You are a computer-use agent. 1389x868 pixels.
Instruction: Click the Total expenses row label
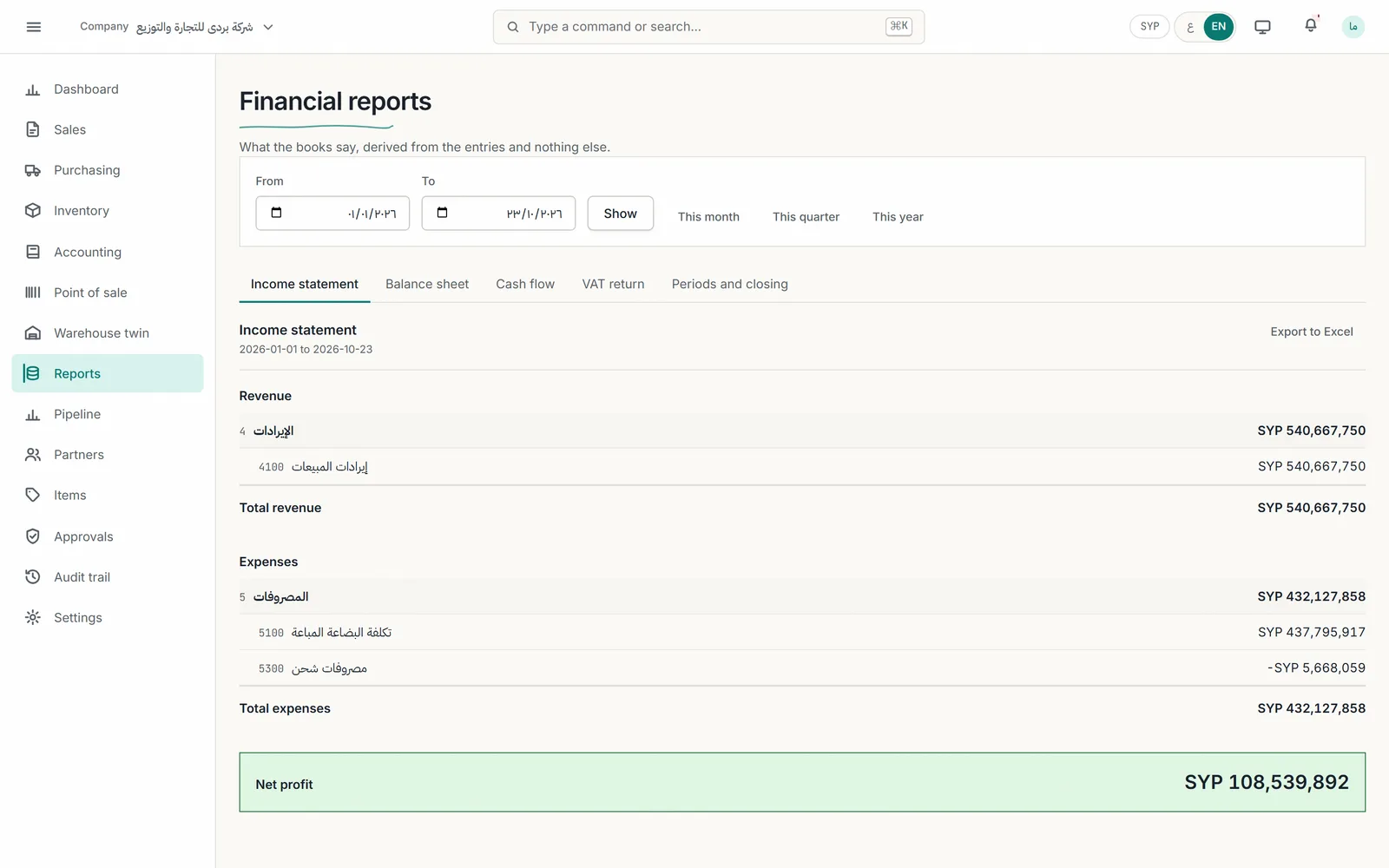click(285, 708)
